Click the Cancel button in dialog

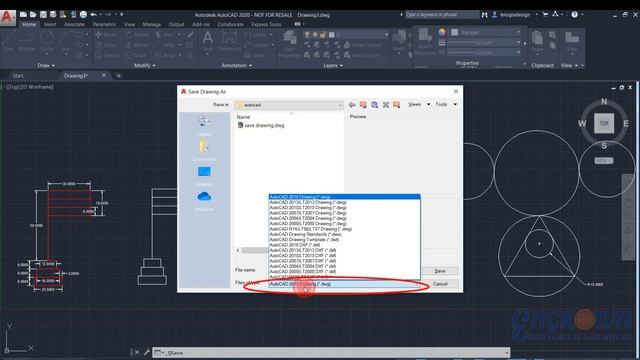click(x=440, y=284)
